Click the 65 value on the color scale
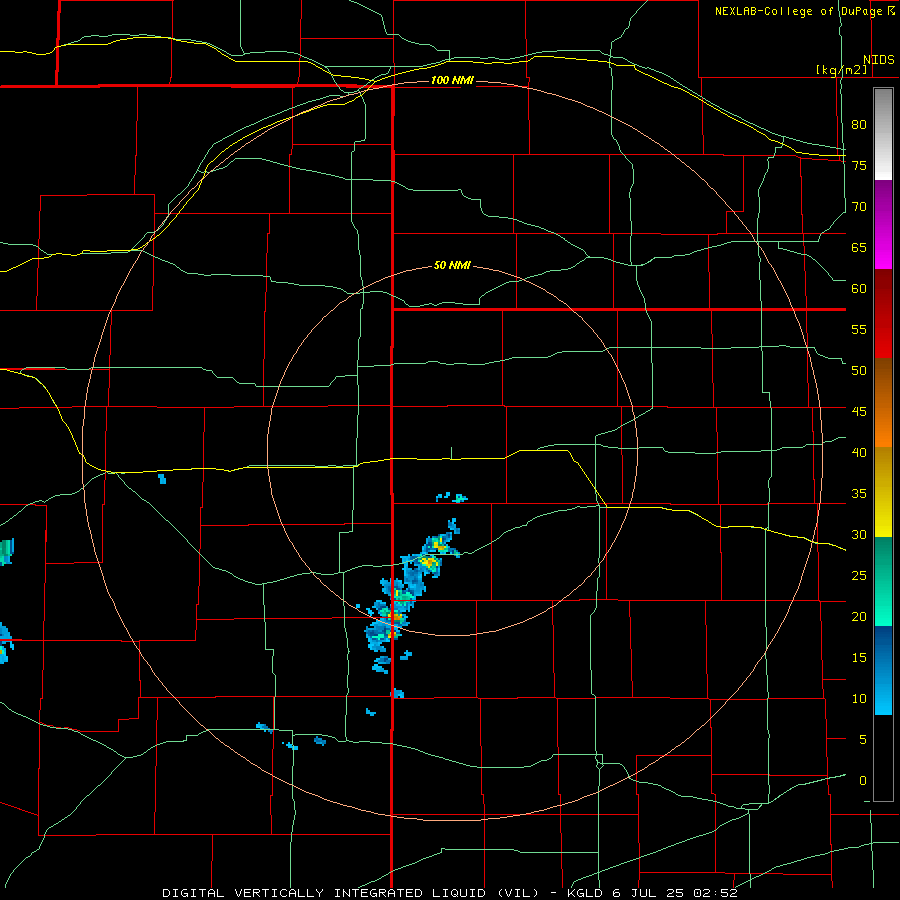The height and width of the screenshot is (900, 900). [x=859, y=247]
